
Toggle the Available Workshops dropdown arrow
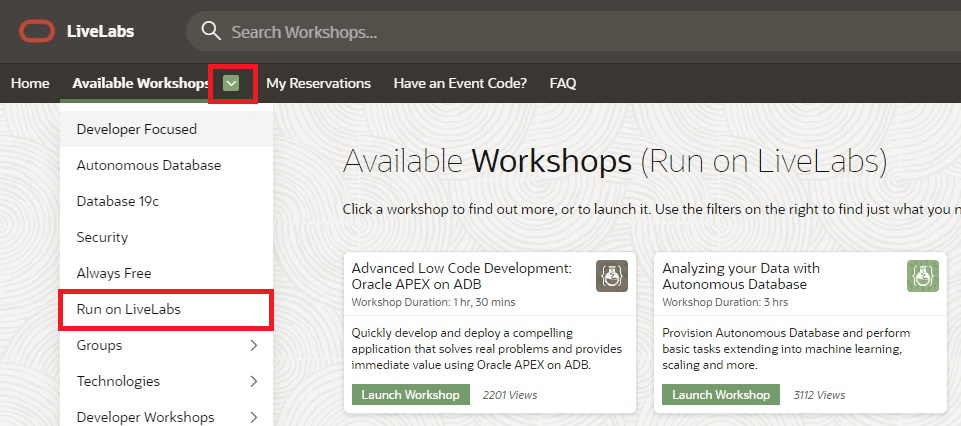(x=232, y=83)
